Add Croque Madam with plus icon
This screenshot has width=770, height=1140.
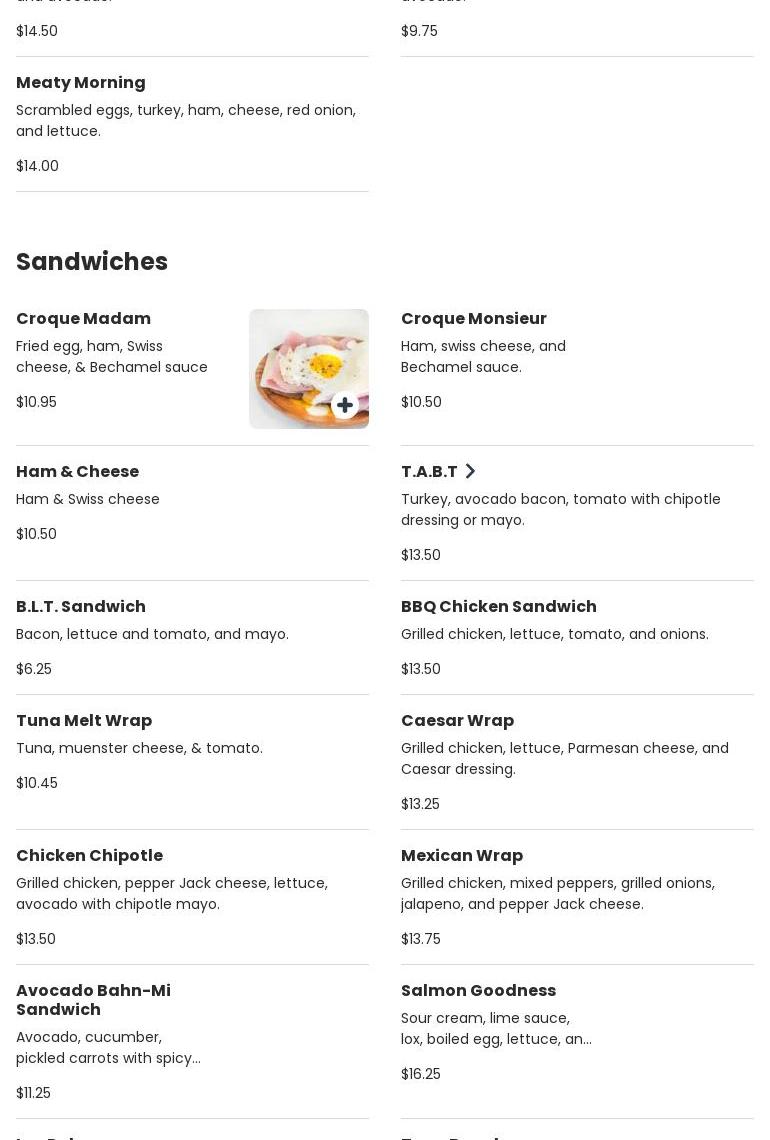click(x=345, y=405)
